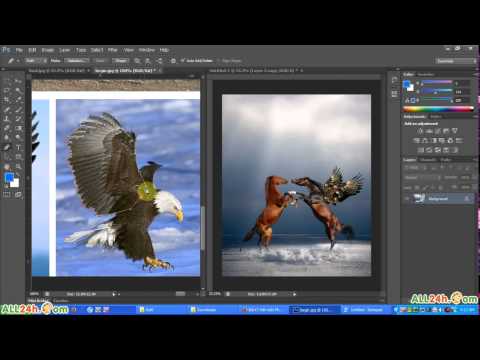Toggle Quick Mask mode in toolbox

(x=7, y=195)
